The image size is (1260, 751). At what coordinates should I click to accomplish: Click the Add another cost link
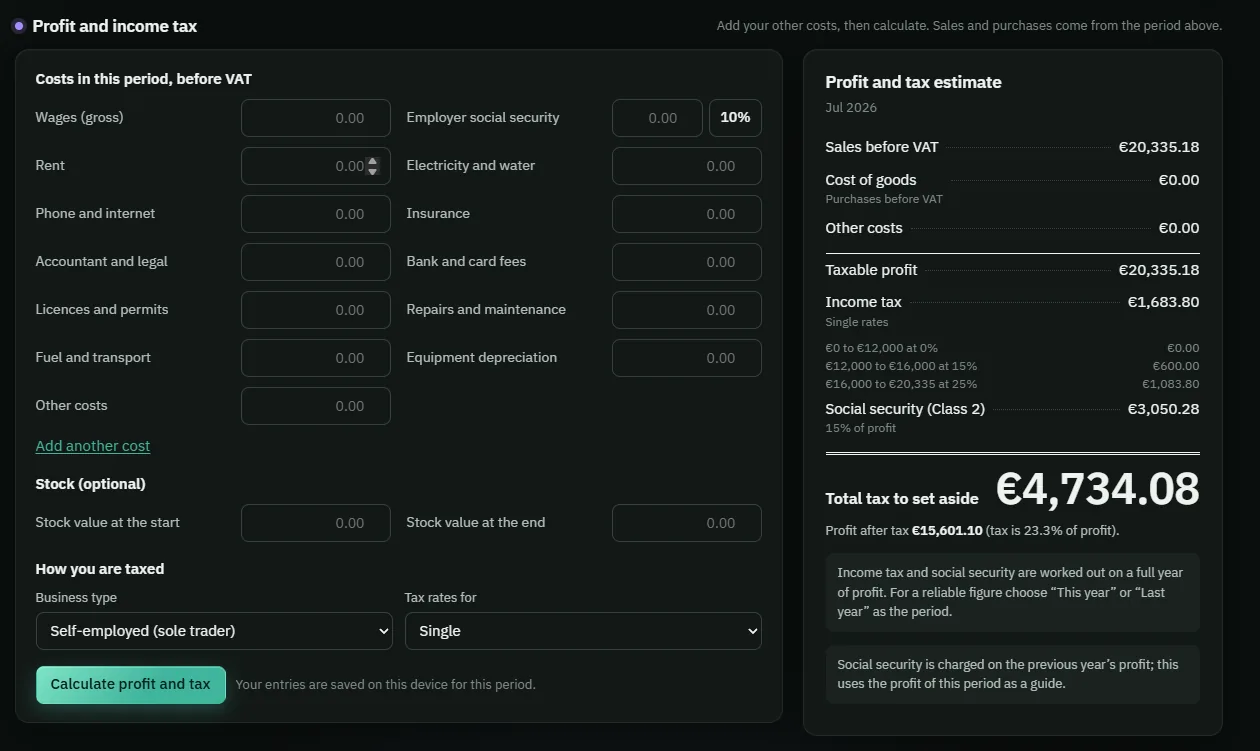tap(93, 446)
